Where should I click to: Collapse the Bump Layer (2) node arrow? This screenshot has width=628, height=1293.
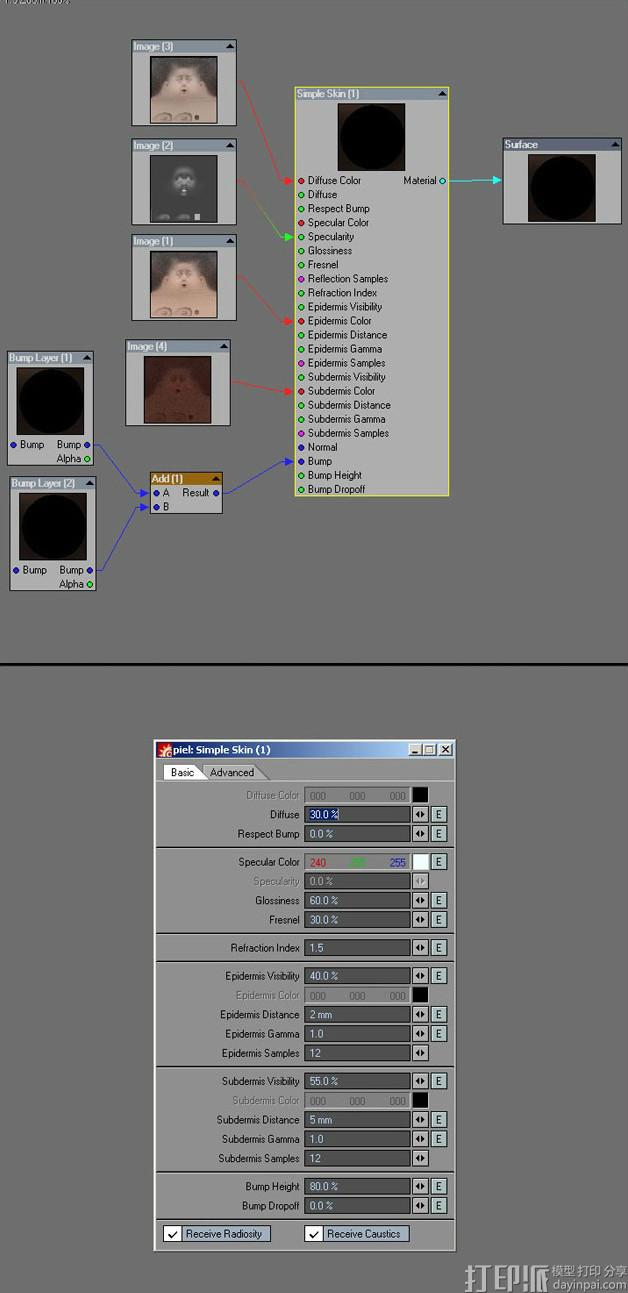[88, 483]
